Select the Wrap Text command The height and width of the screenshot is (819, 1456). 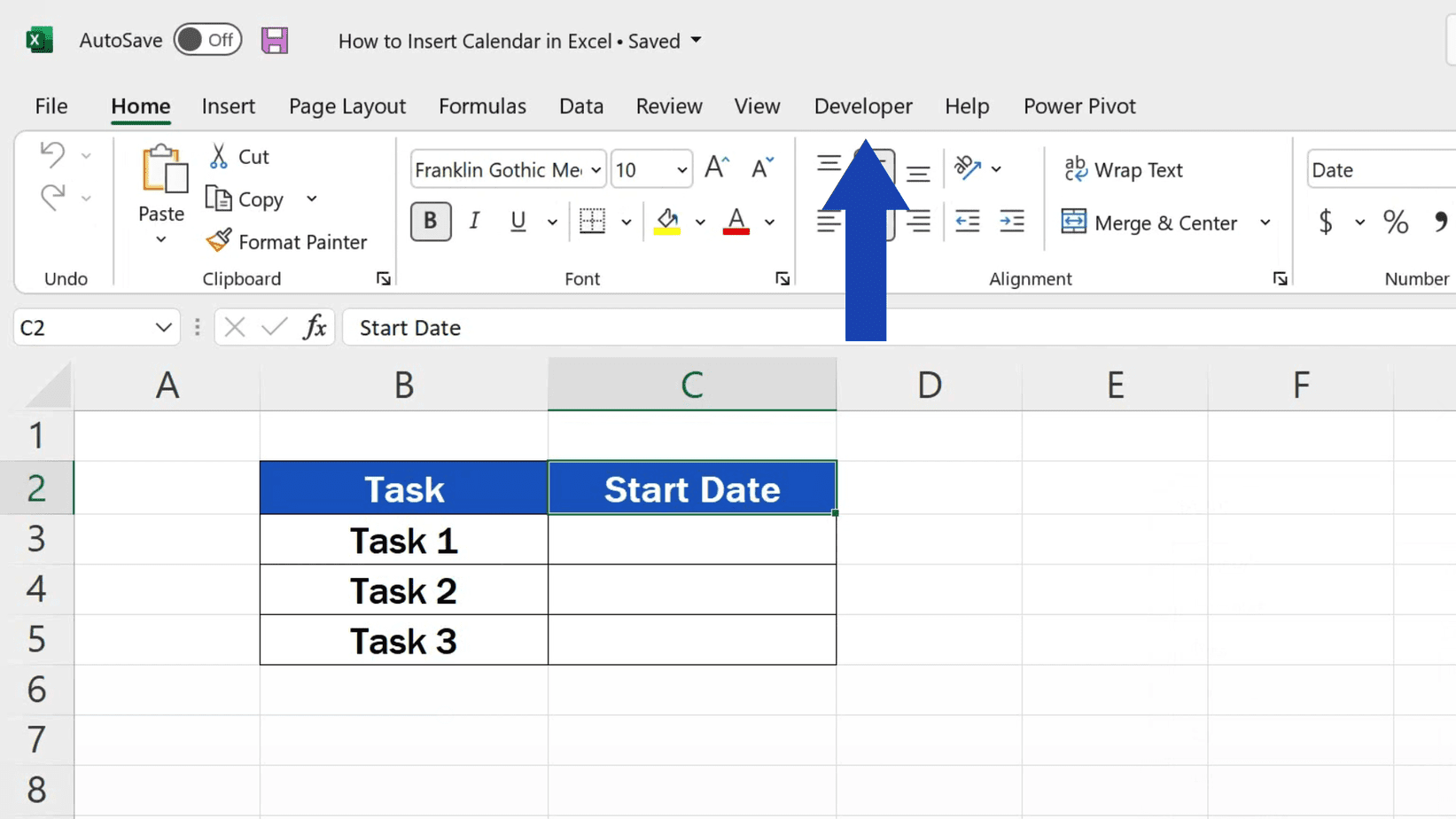coord(1124,169)
